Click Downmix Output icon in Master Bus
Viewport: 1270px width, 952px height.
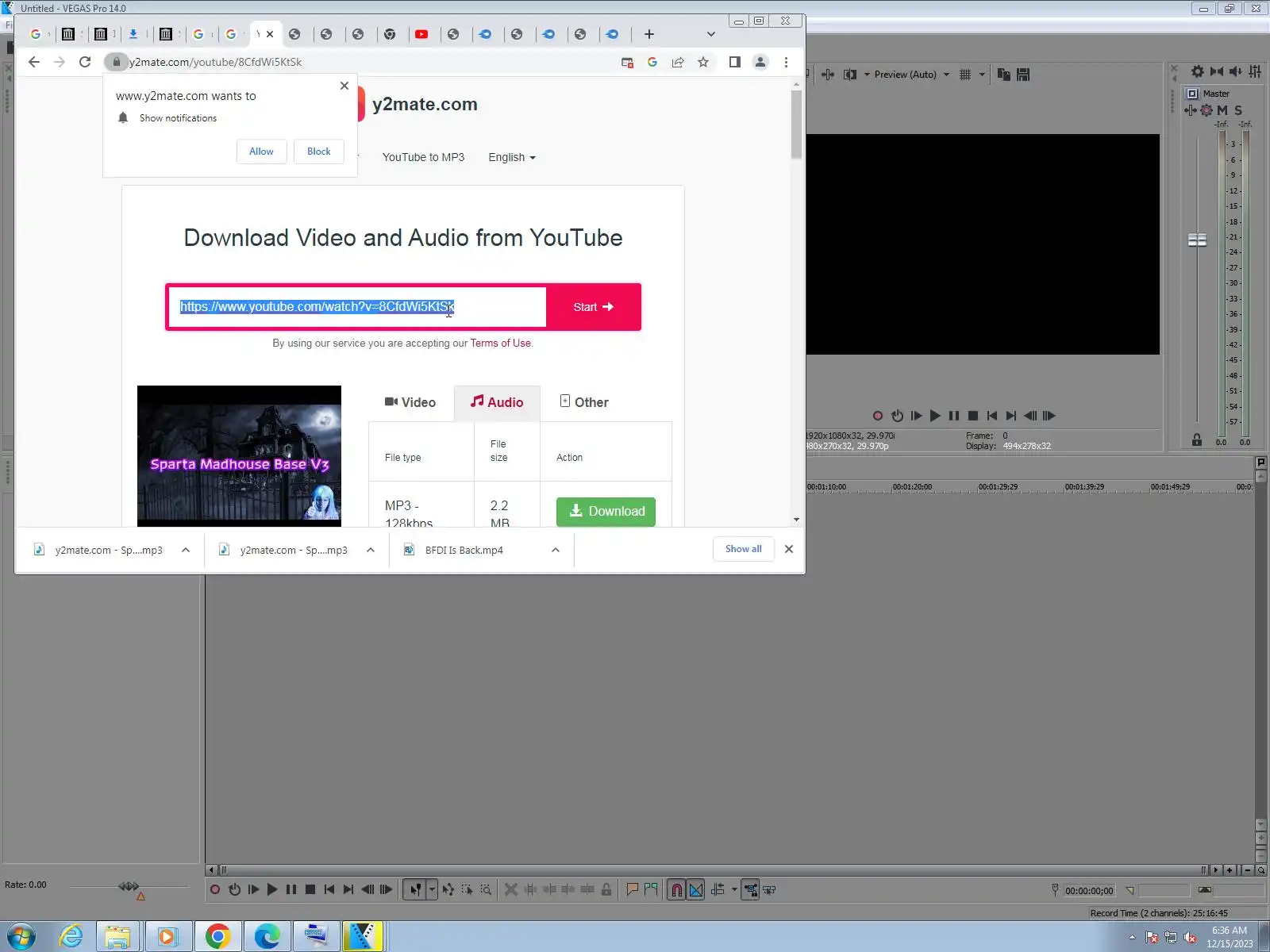pyautogui.click(x=1217, y=71)
